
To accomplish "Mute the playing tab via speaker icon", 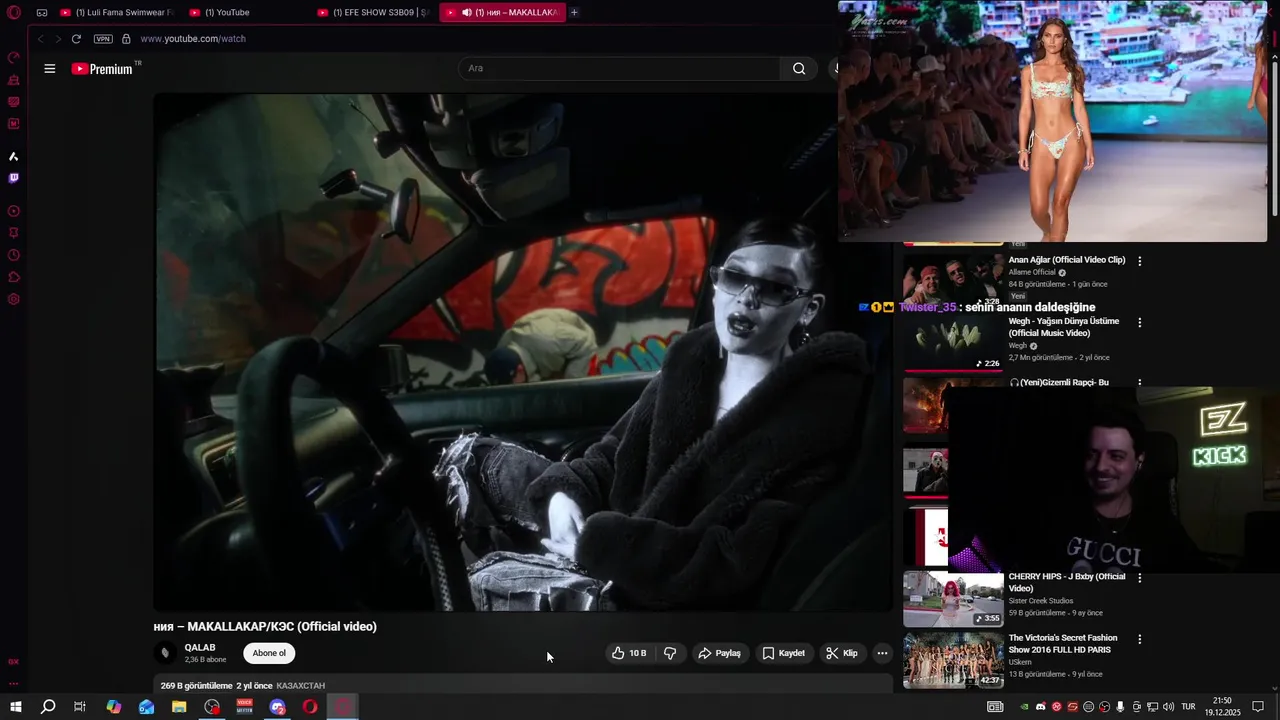I will click(x=467, y=13).
